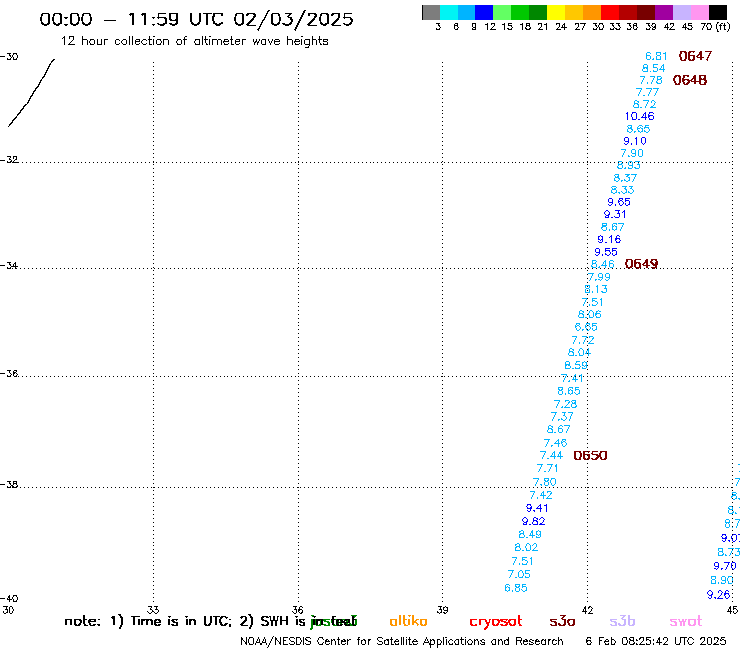Click the -34 latitude axis label
740x650 pixels.
[x=9, y=265]
